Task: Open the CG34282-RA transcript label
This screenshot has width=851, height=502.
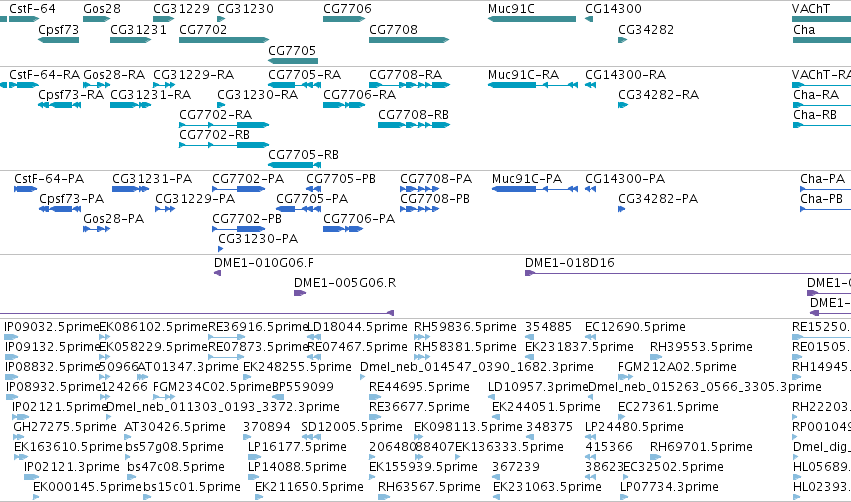Action: click(x=658, y=95)
